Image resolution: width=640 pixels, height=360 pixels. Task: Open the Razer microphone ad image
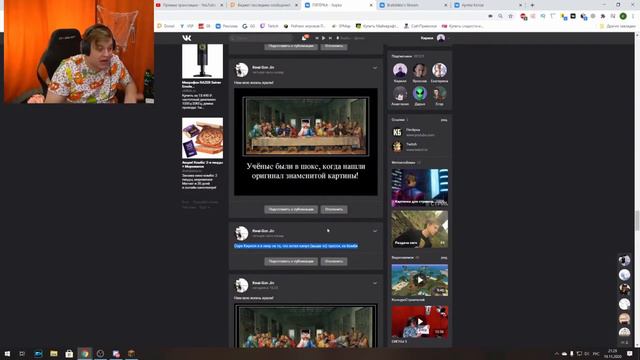tap(202, 61)
